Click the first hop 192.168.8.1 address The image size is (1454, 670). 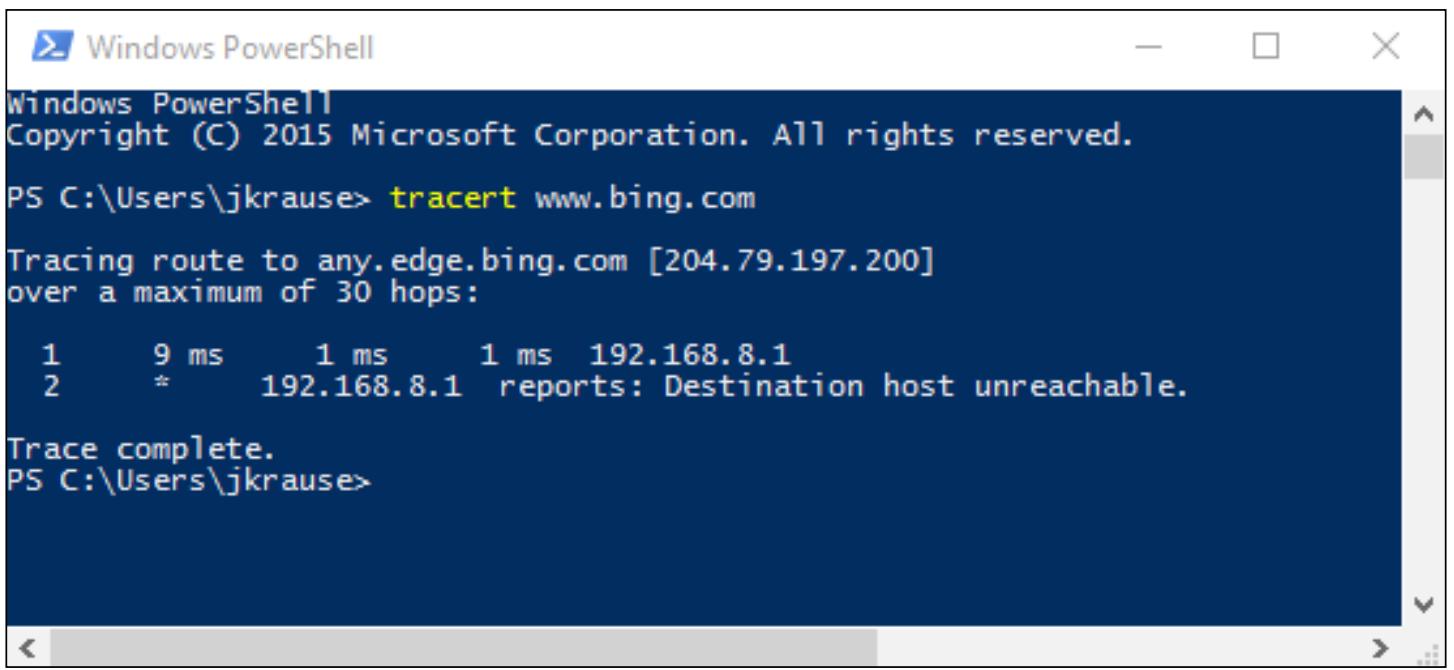coord(690,355)
